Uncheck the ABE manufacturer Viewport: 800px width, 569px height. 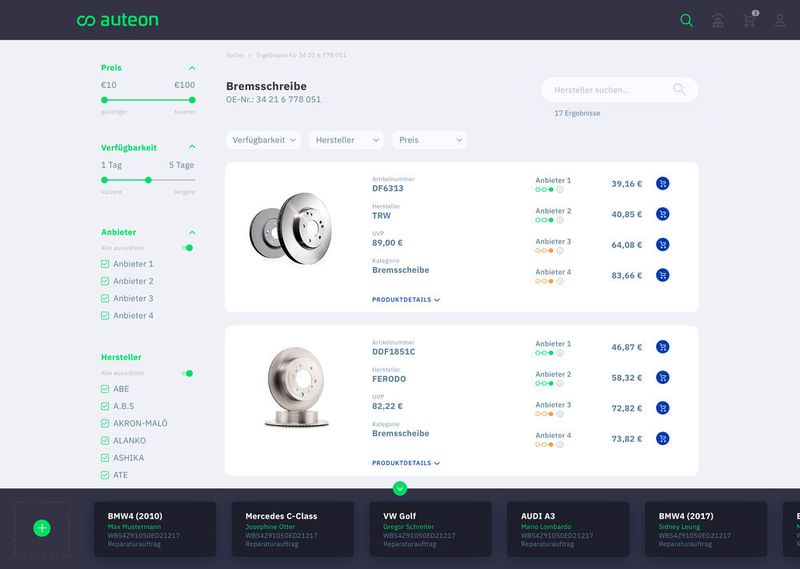tap(105, 389)
